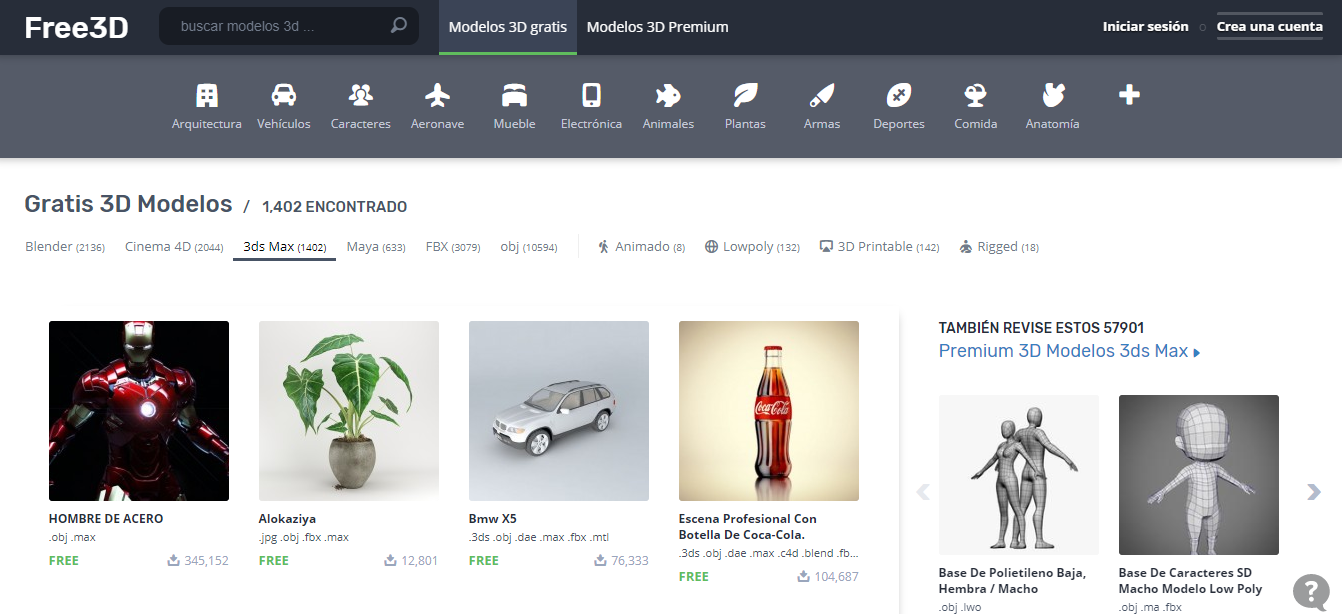Click Iniciar sesión link
Viewport: 1342px width, 614px height.
tap(1145, 27)
